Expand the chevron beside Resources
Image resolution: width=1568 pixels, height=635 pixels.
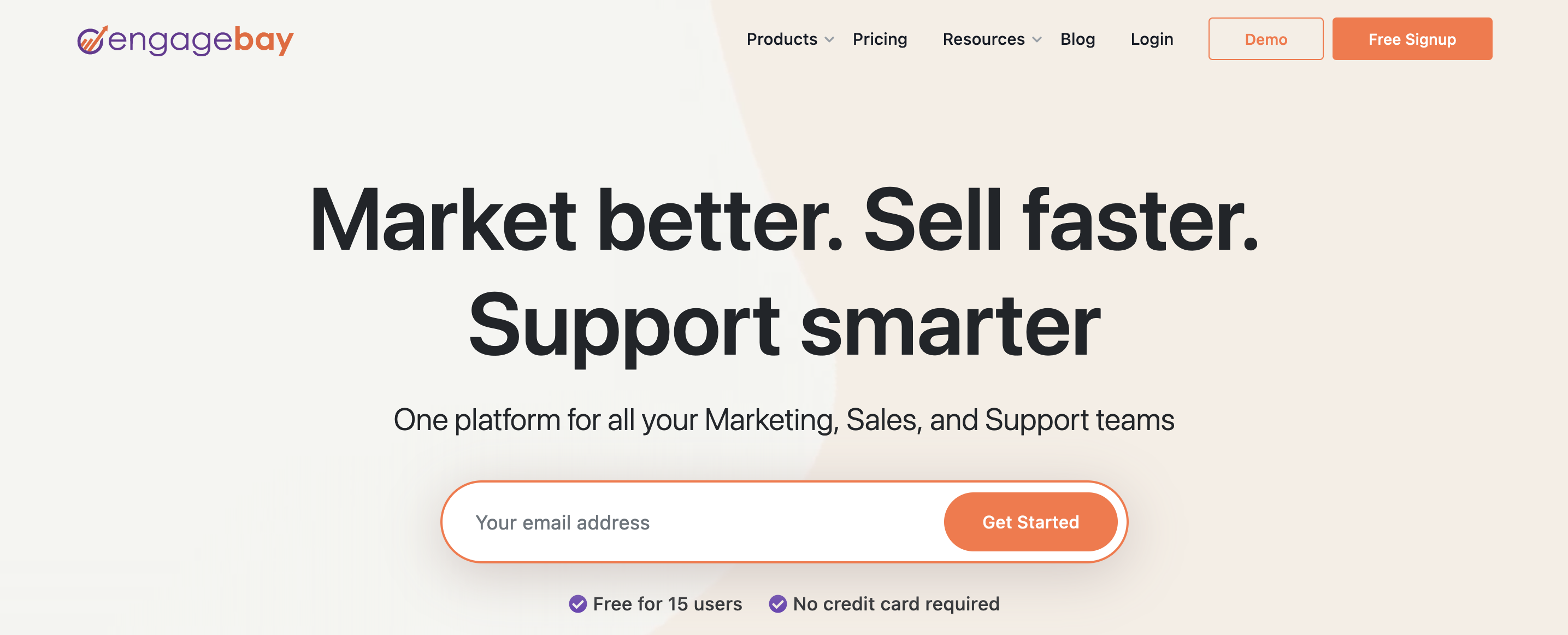pyautogui.click(x=1036, y=39)
